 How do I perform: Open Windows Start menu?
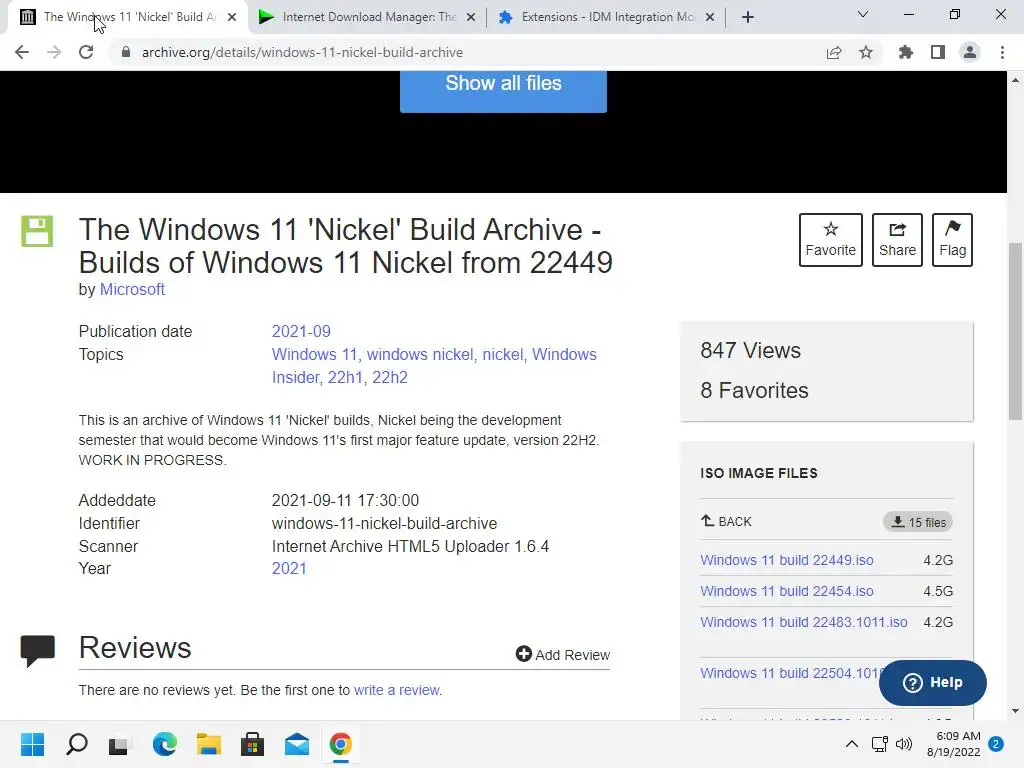click(32, 744)
